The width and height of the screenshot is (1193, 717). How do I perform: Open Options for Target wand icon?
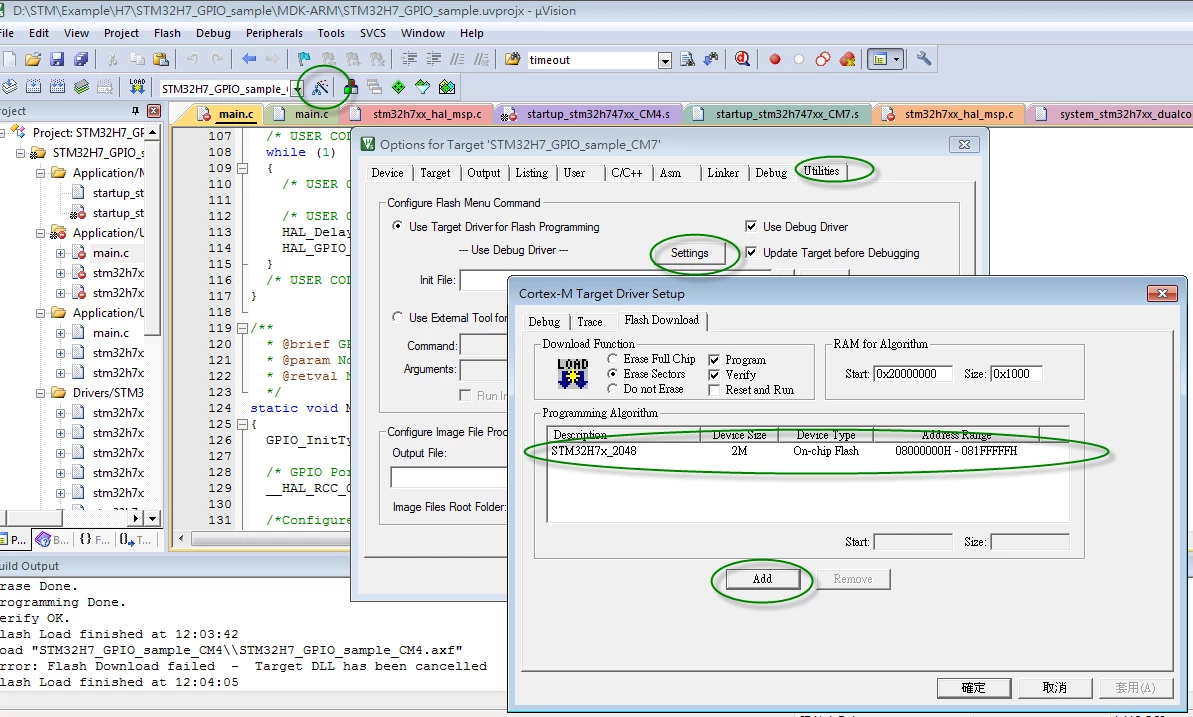click(320, 88)
